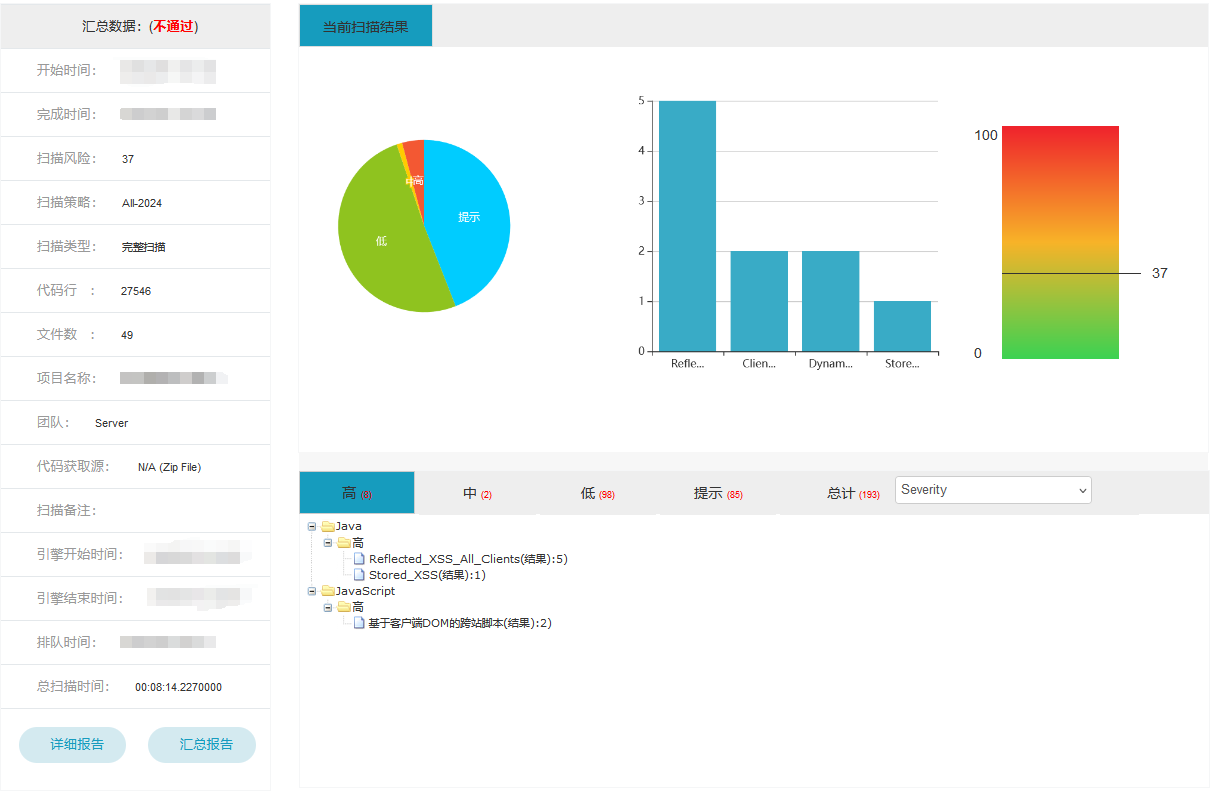Image resolution: width=1219 pixels, height=793 pixels.
Task: Collapse the 高 node under Java
Action: tap(328, 543)
